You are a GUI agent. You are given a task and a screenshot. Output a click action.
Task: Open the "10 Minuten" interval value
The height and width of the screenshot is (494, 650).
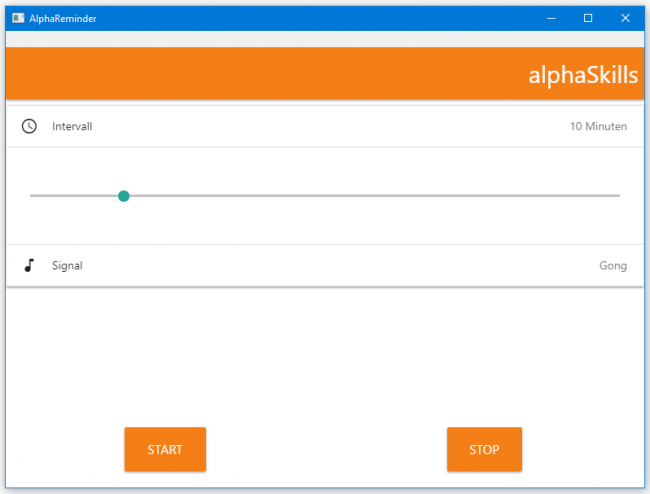(x=598, y=126)
